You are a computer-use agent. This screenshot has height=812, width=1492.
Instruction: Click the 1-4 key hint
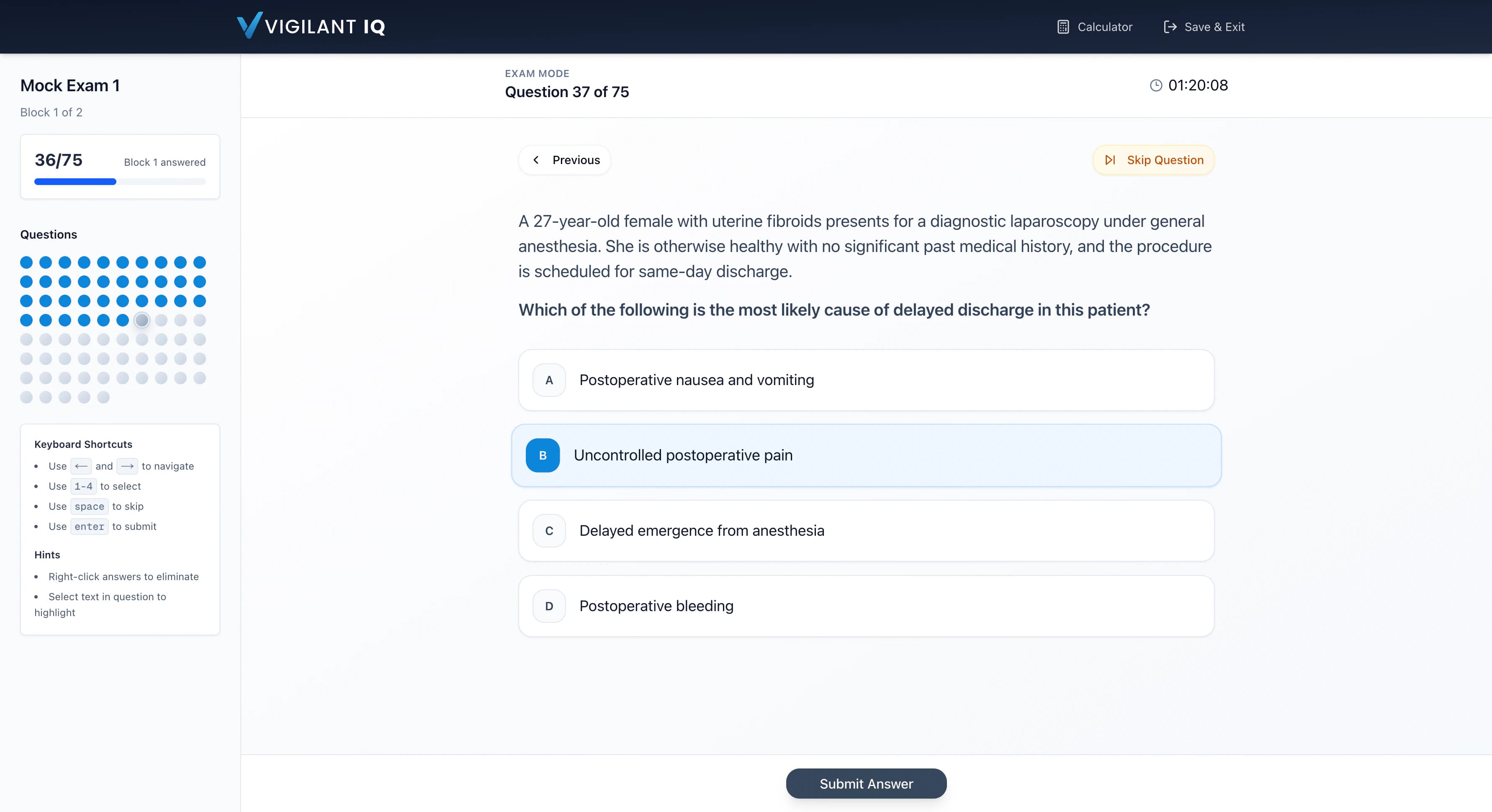[x=83, y=486]
